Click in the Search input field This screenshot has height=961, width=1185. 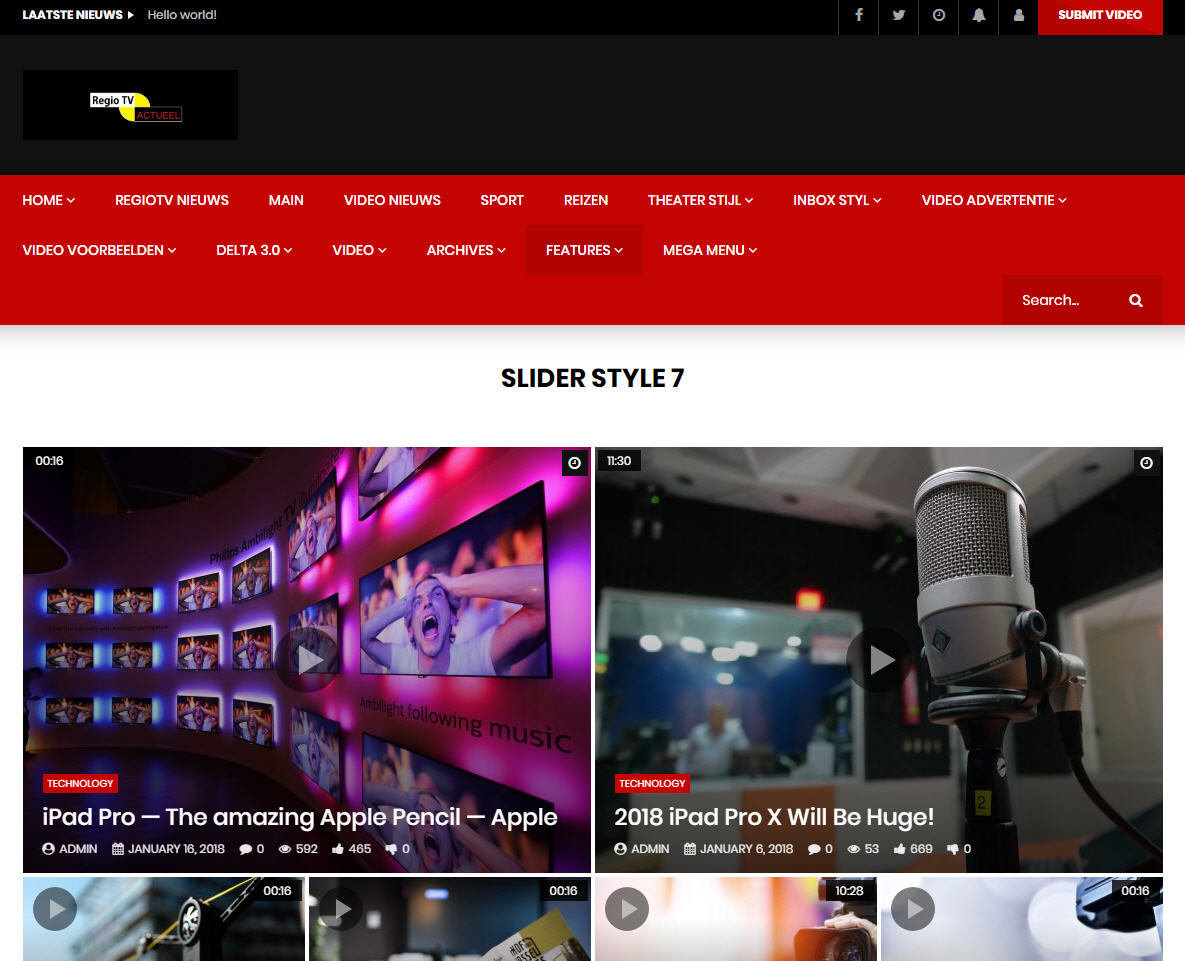pyautogui.click(x=1064, y=301)
